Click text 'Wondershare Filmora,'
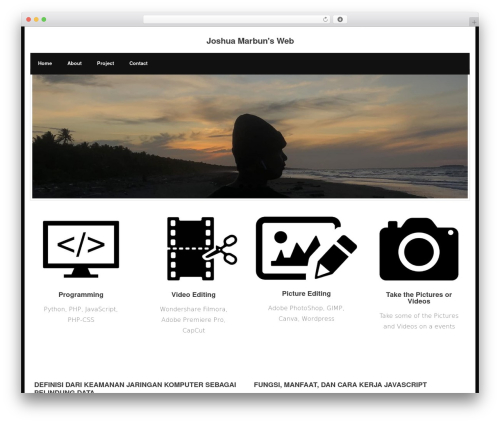This screenshot has width=500, height=423. 193,309
